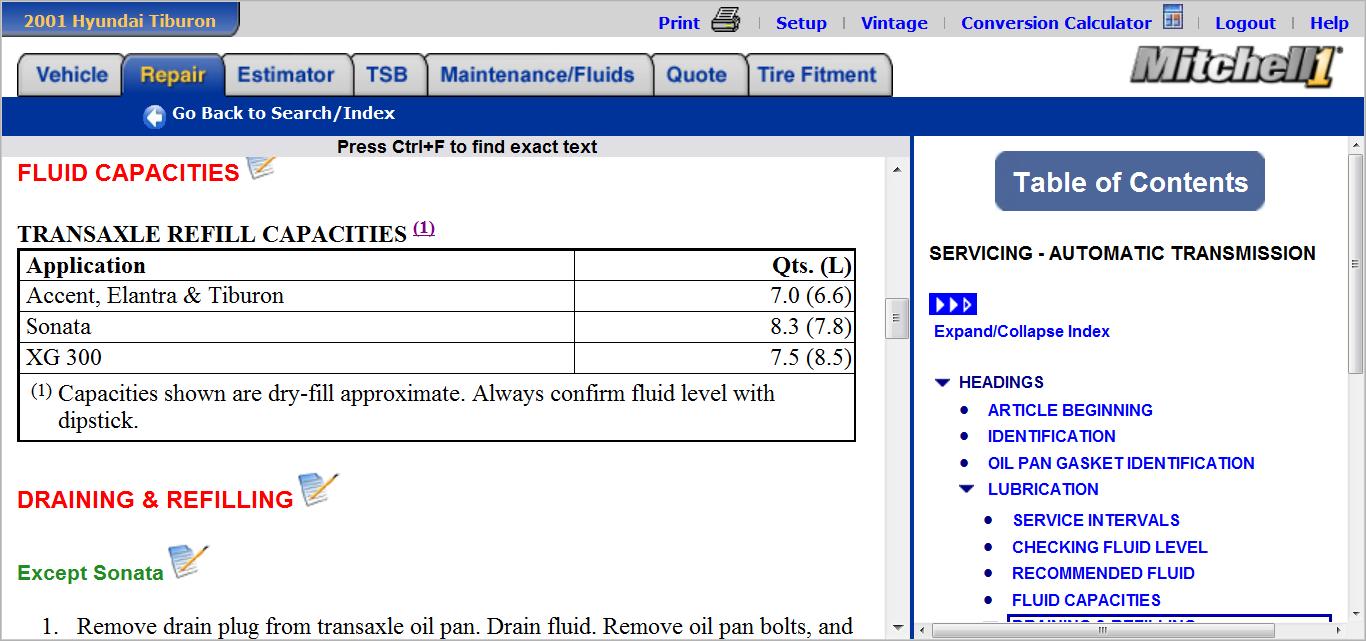
Task: Click the '7.0 (6.6)' capacity value
Action: [x=811, y=296]
